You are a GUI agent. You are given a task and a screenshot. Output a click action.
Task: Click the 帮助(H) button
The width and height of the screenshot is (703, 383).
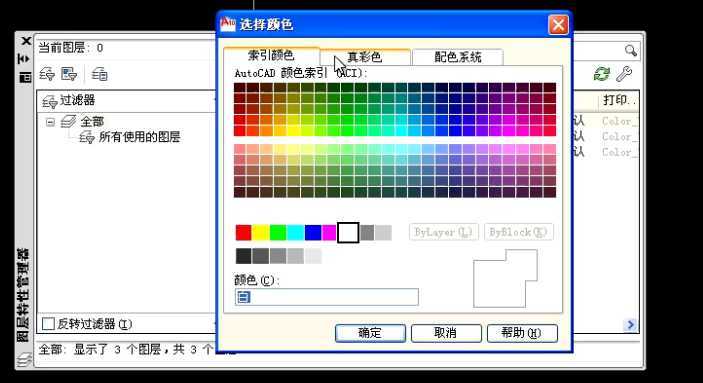coord(522,333)
